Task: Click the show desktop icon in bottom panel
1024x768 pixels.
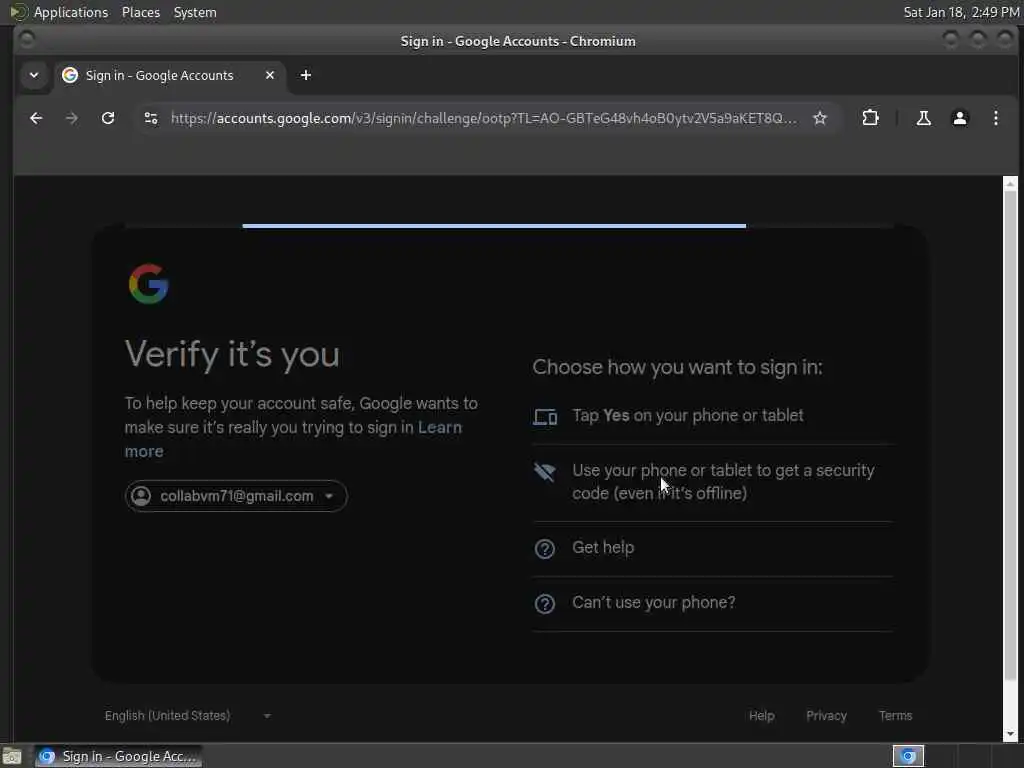Action: 12,757
